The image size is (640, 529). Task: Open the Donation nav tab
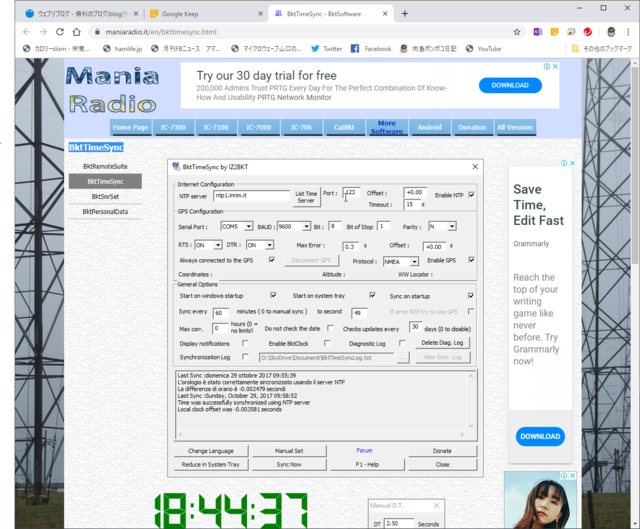pyautogui.click(x=472, y=127)
